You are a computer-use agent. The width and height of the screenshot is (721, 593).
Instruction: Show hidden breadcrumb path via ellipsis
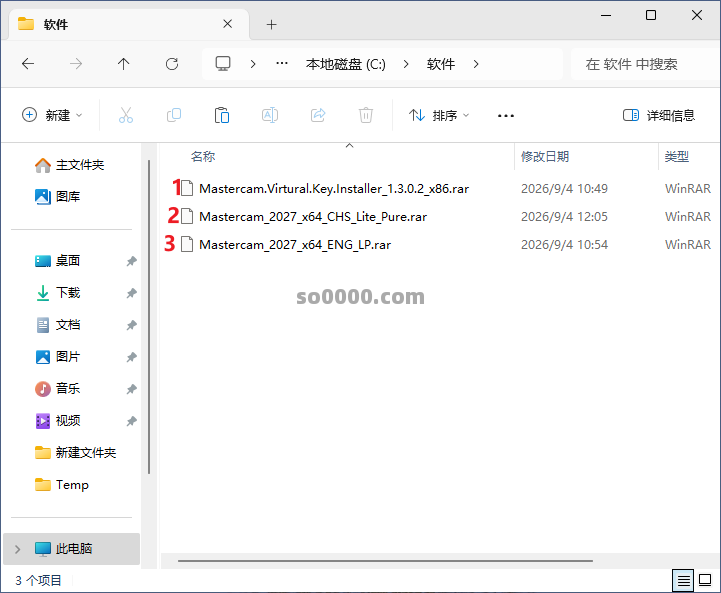tap(282, 63)
